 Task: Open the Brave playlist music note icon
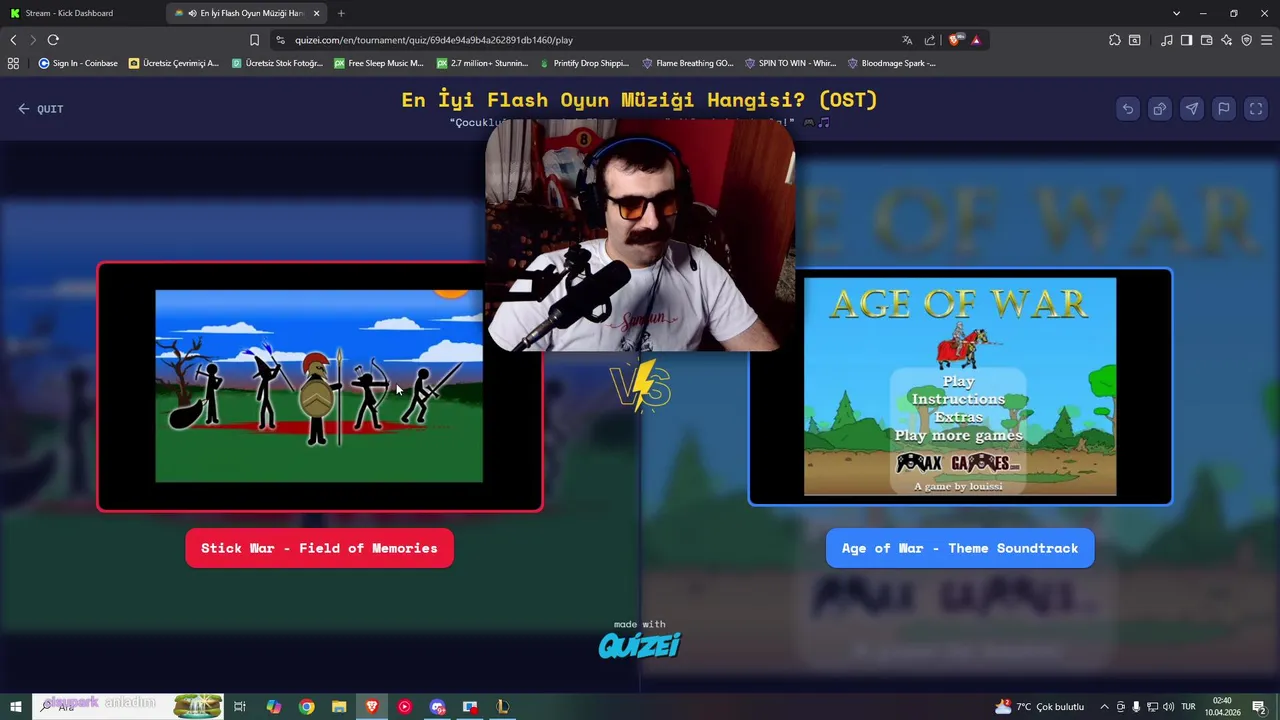(1167, 40)
